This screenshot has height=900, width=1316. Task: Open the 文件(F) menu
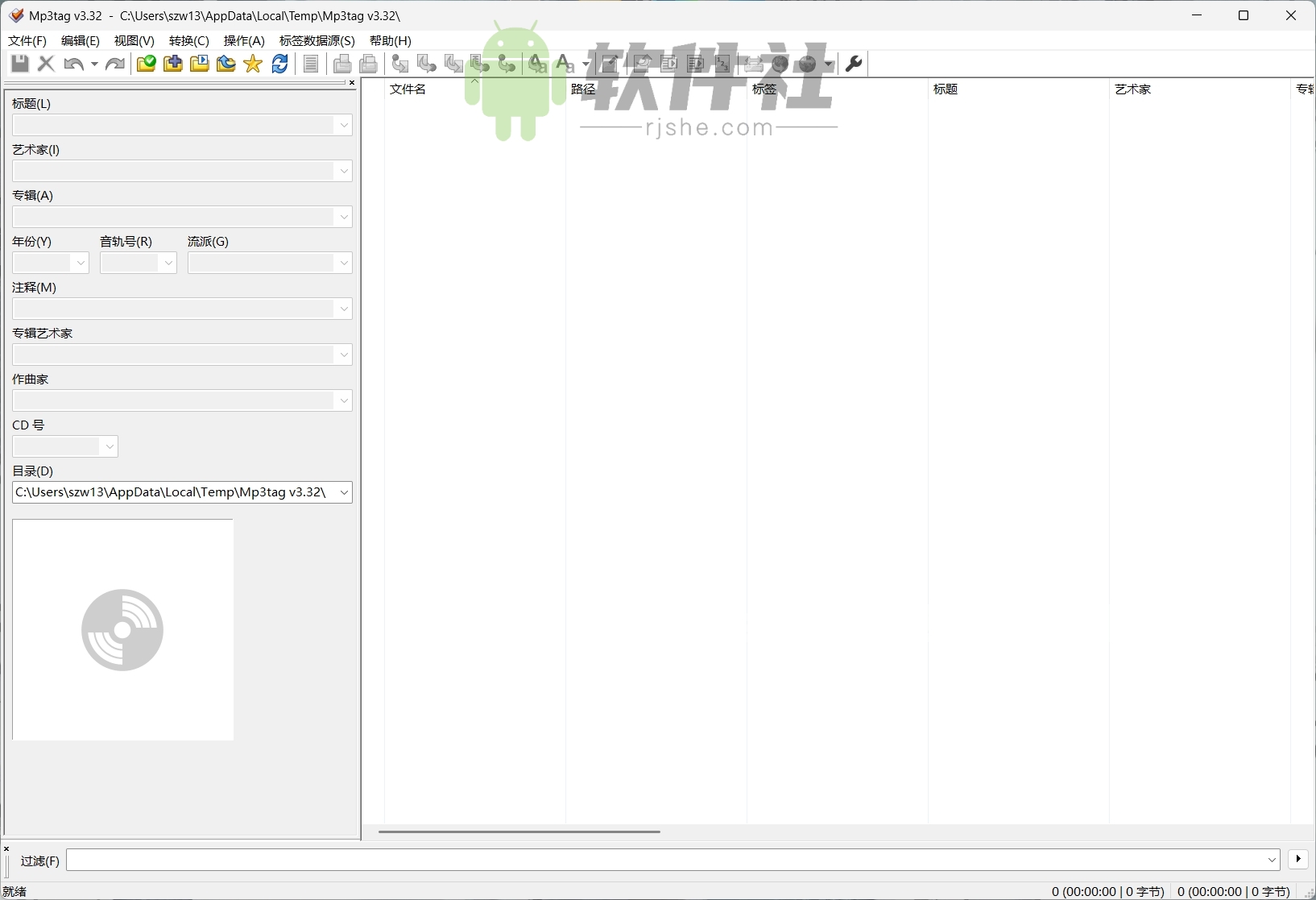click(x=27, y=40)
